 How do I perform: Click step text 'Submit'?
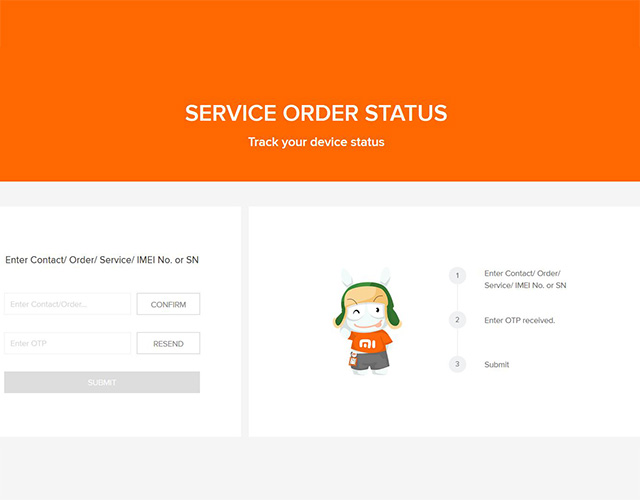point(497,364)
